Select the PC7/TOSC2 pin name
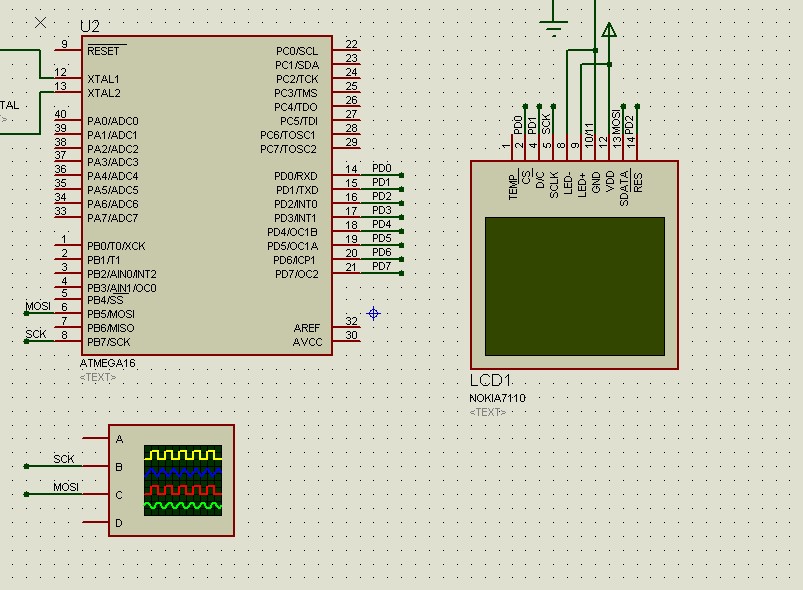 click(x=288, y=149)
